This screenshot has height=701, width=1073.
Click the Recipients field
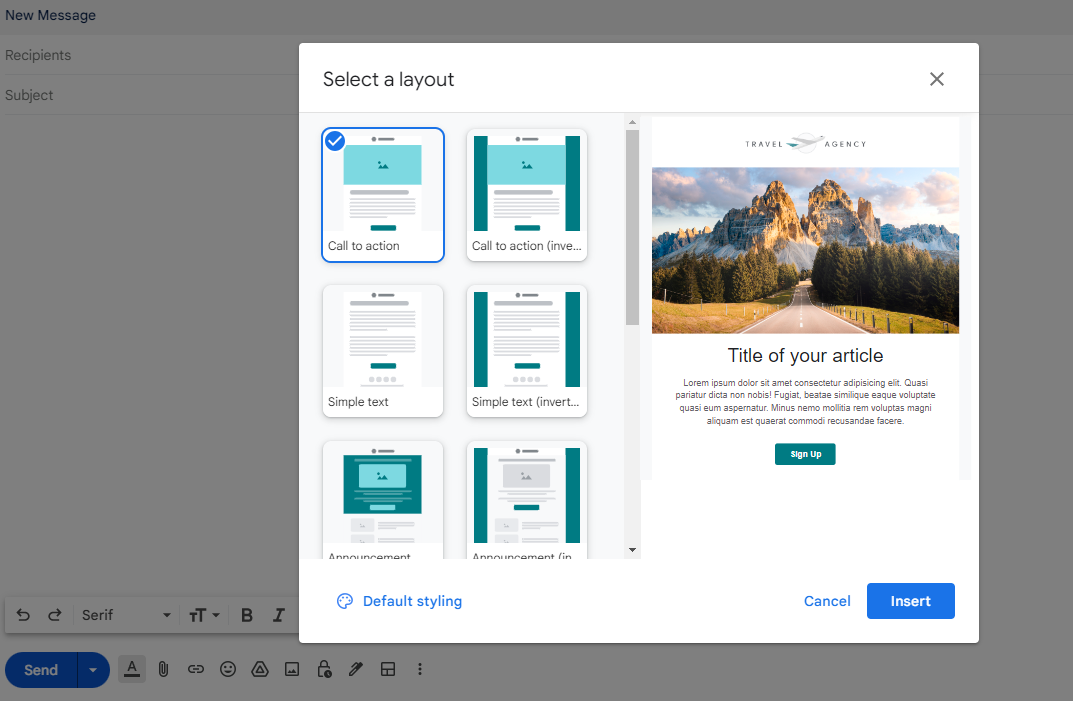tap(151, 55)
